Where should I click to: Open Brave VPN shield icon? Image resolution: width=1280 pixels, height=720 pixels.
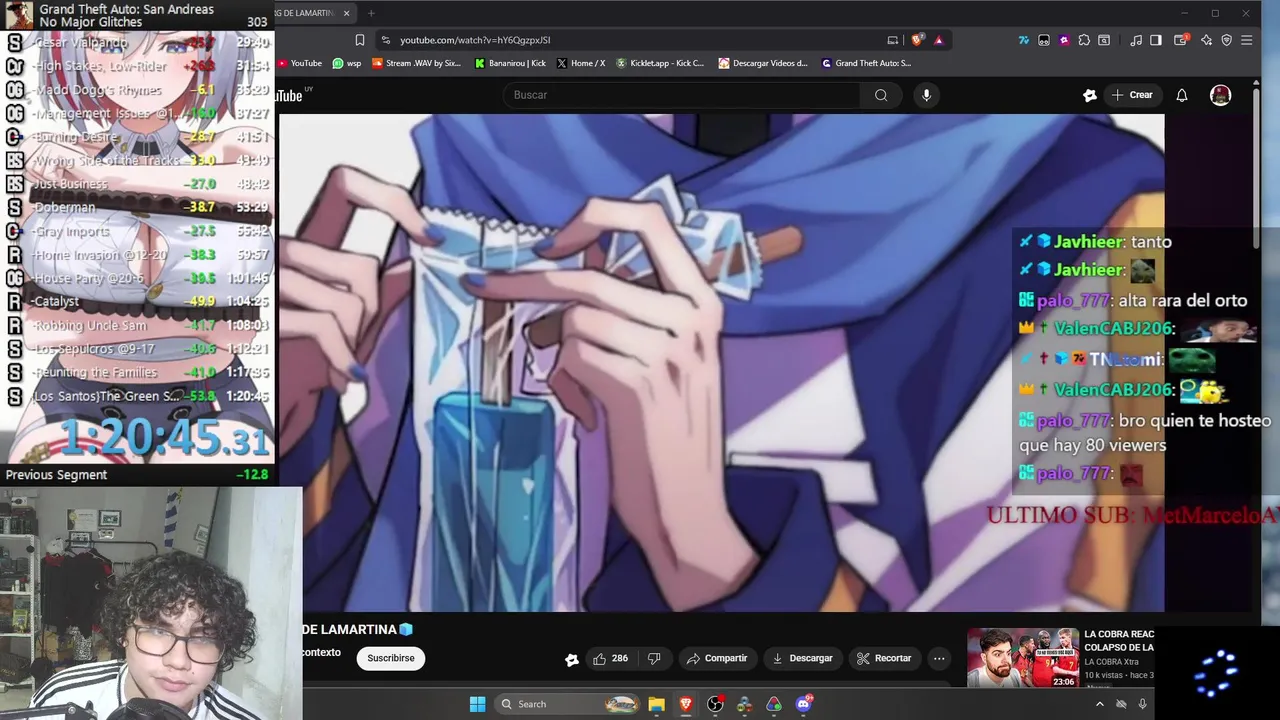(x=1226, y=40)
